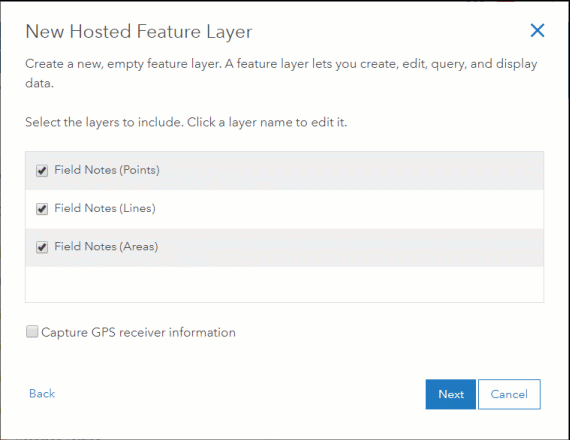This screenshot has height=440, width=570.
Task: Edit the Field Notes (Areas) layer name
Action: click(x=106, y=247)
